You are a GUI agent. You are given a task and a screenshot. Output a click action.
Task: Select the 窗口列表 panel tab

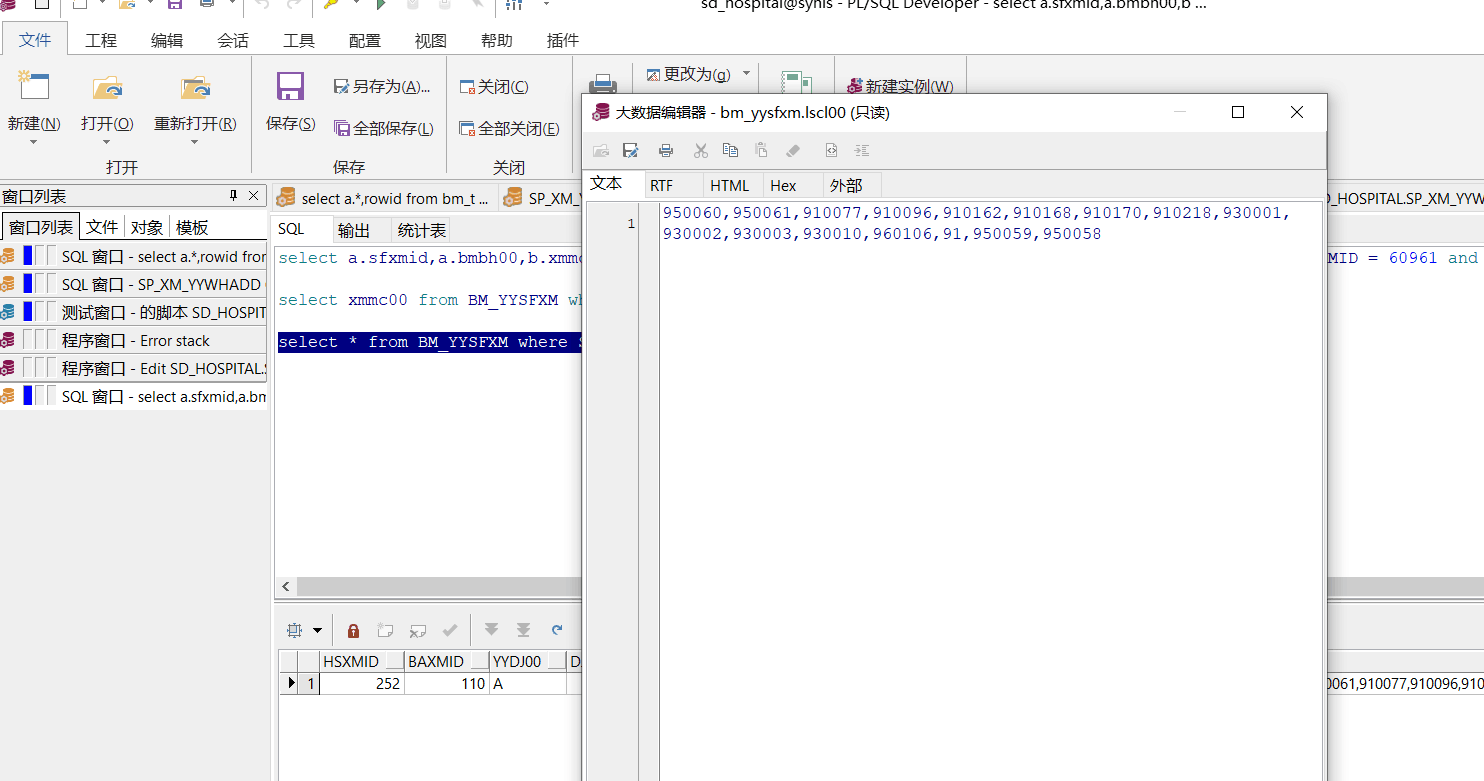pyautogui.click(x=41, y=227)
